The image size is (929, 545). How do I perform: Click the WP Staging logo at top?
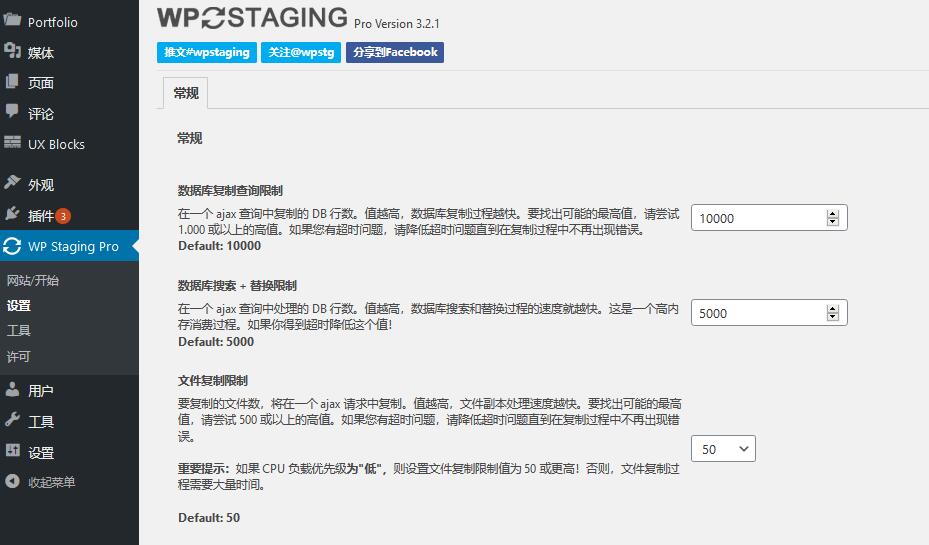[252, 18]
